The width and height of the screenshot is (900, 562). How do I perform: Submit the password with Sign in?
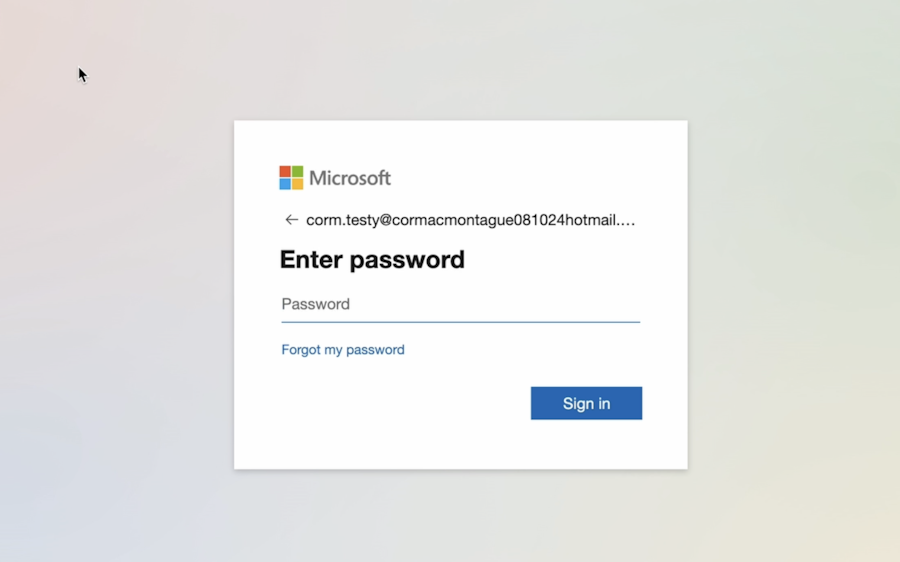586,403
